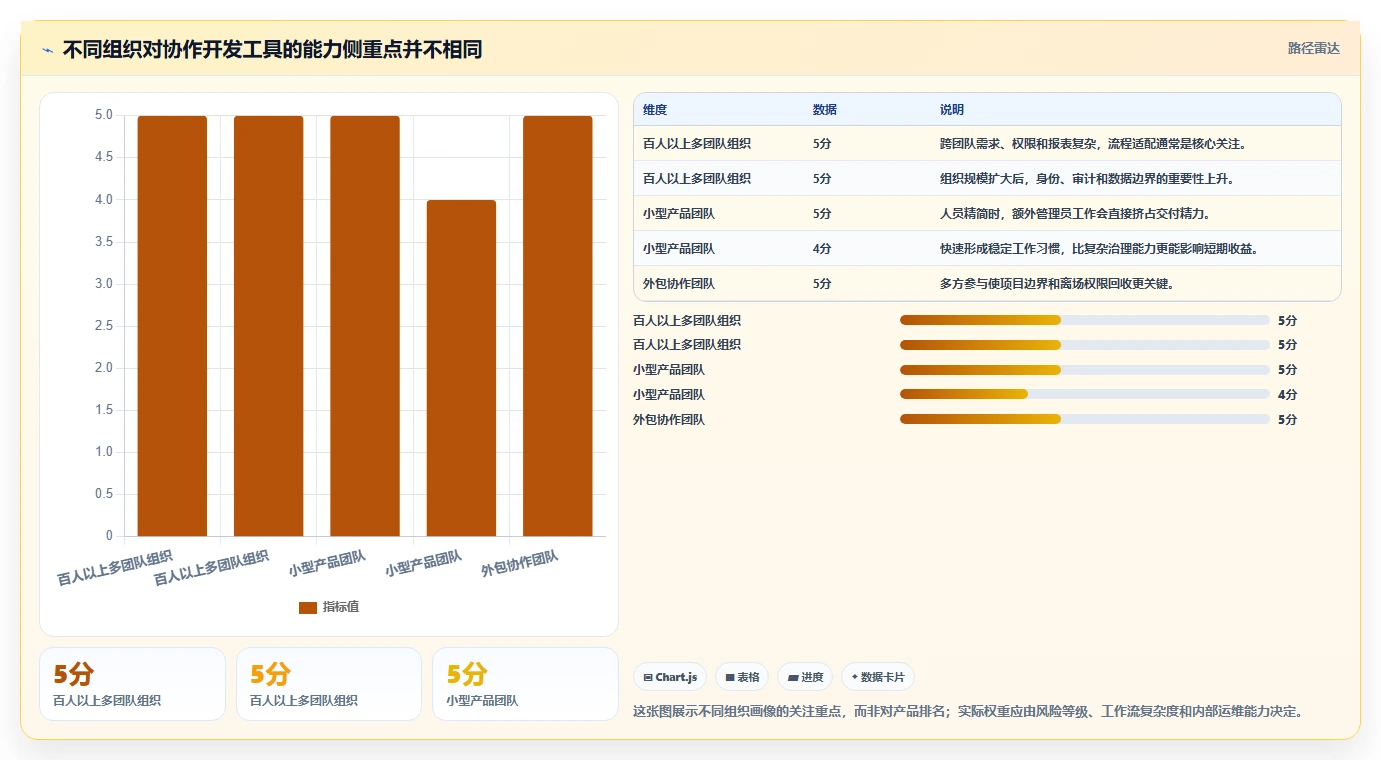Click the 路径雷达 label in the header
The image size is (1381, 760).
tap(1313, 48)
